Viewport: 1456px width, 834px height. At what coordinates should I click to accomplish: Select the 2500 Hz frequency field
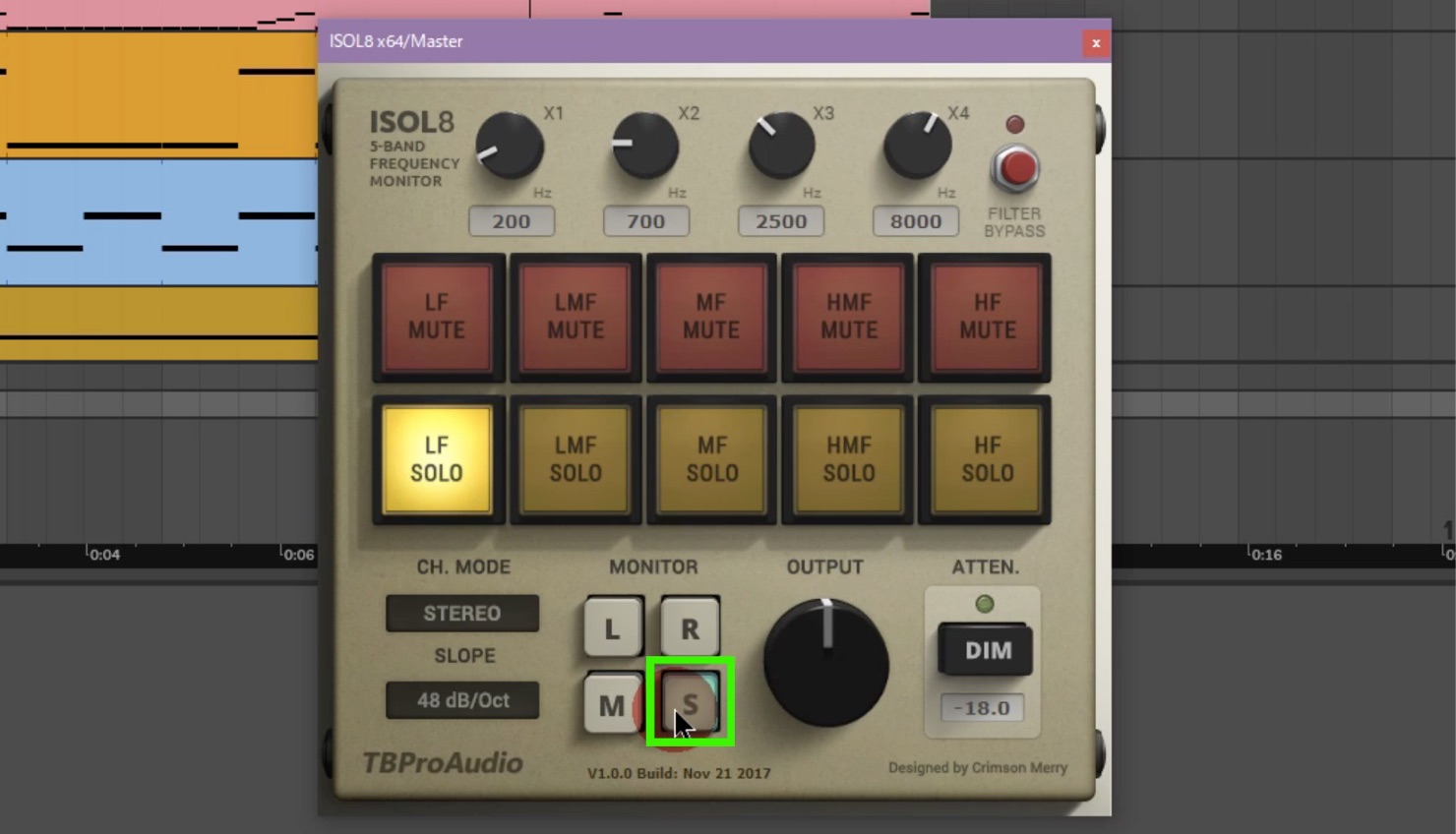[x=781, y=221]
